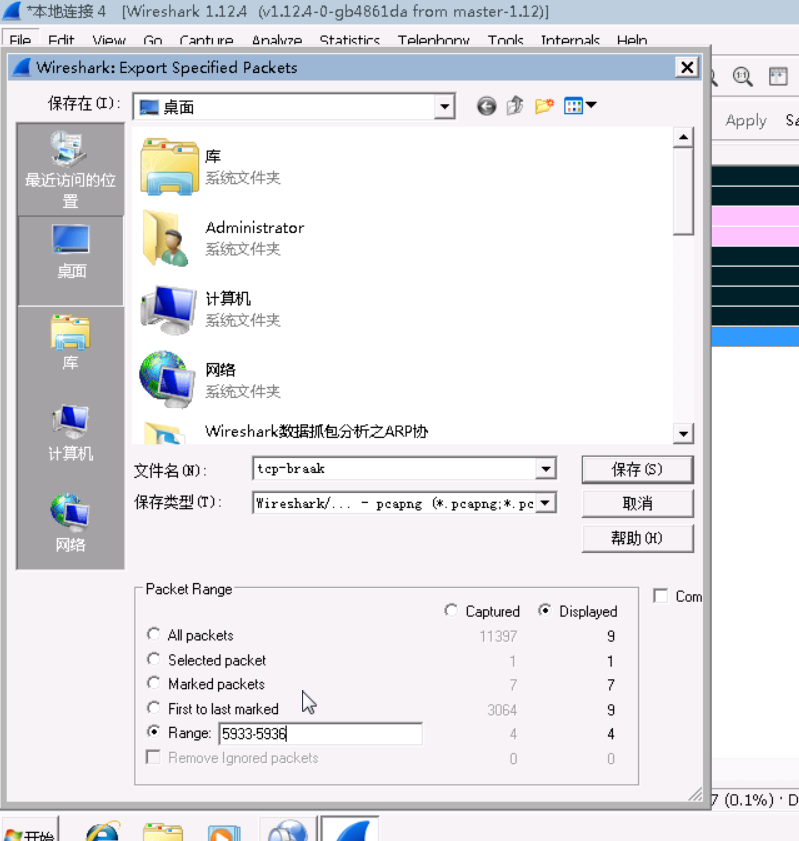Expand the 保存在 location dropdown
This screenshot has width=799, height=841.
pos(445,107)
